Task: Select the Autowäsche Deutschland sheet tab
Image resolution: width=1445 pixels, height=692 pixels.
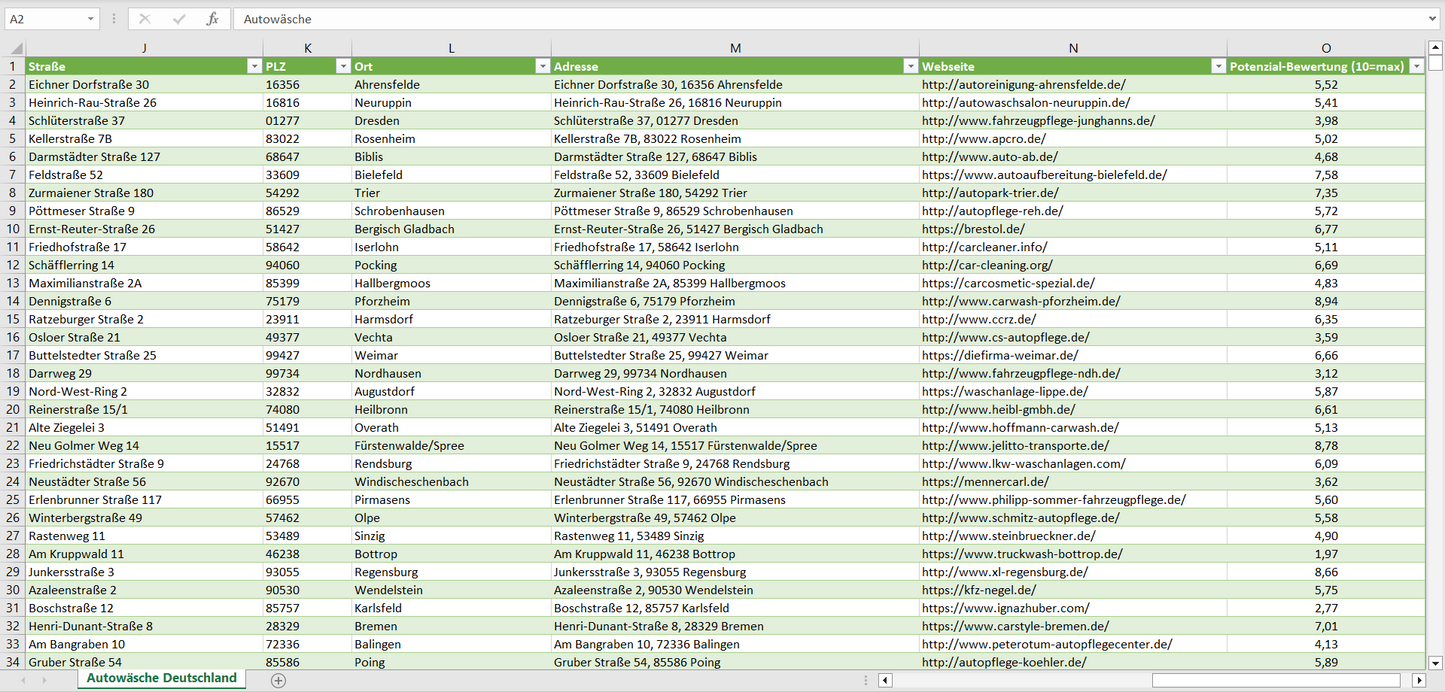Action: 162,678
